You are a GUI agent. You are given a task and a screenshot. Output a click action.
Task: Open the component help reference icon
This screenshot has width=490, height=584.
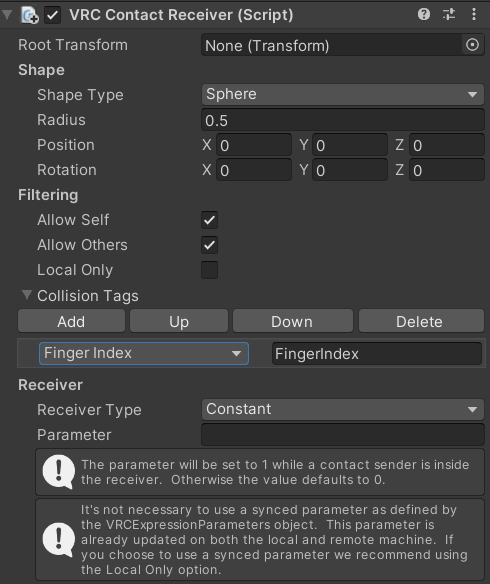(424, 15)
